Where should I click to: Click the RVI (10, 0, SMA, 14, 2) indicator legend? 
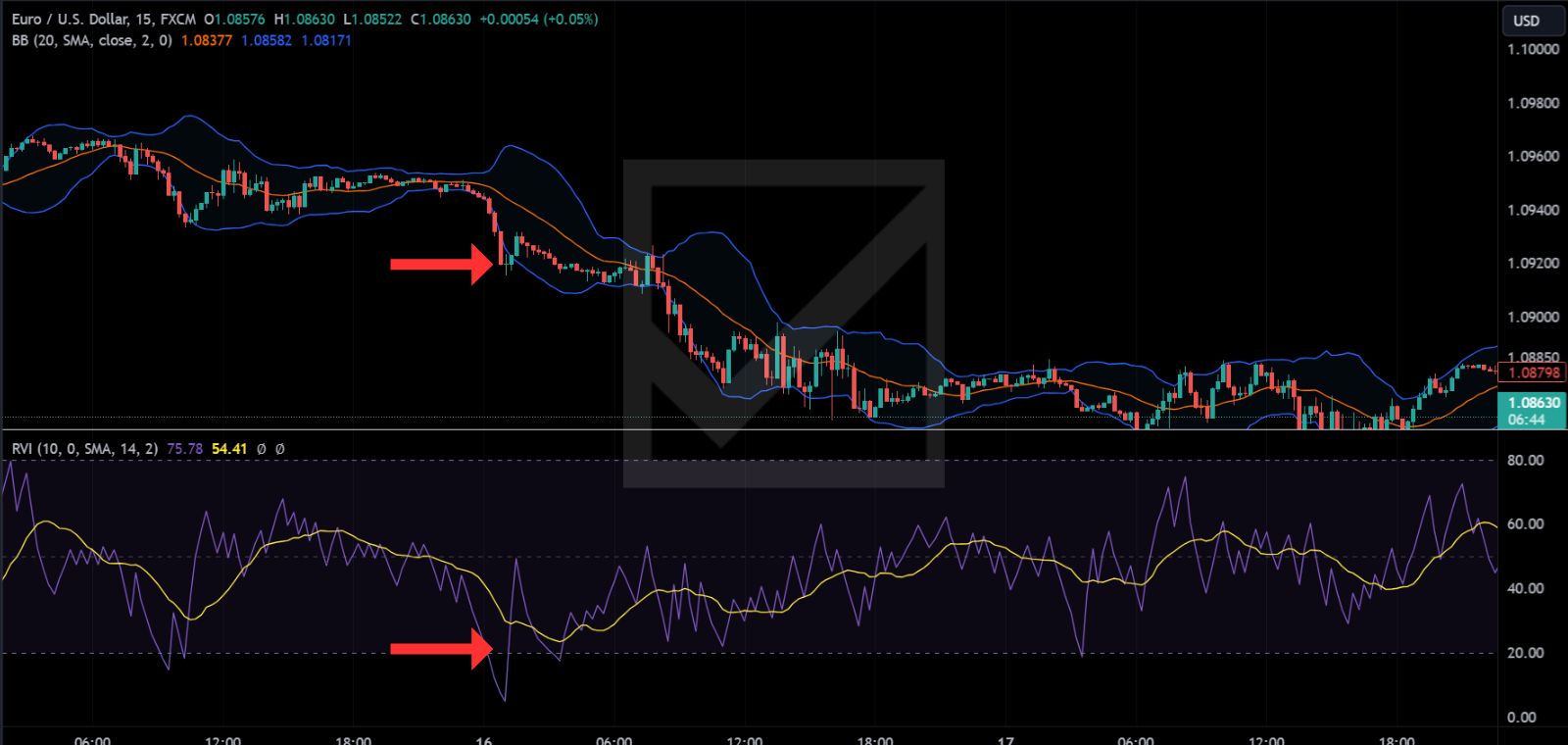coord(86,448)
